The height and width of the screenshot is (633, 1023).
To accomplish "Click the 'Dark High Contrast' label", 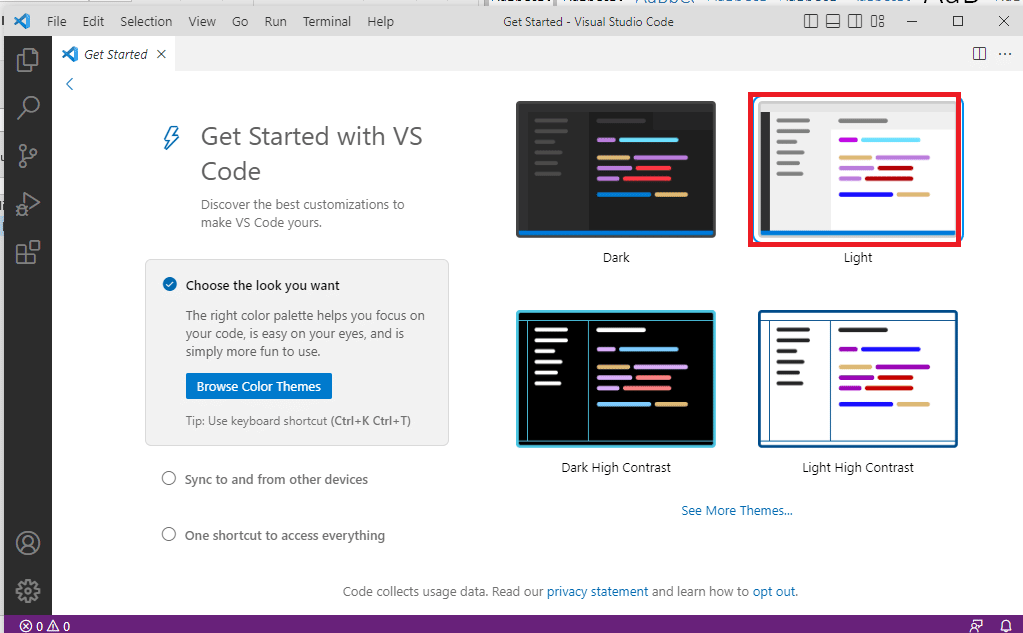I will pos(616,467).
